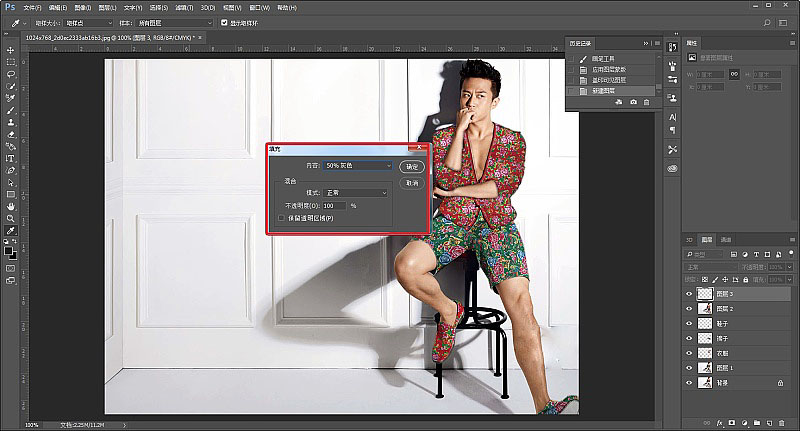This screenshot has height=431, width=800.
Task: Click the 不透明度 input field in fill dialog
Action: pyautogui.click(x=334, y=206)
